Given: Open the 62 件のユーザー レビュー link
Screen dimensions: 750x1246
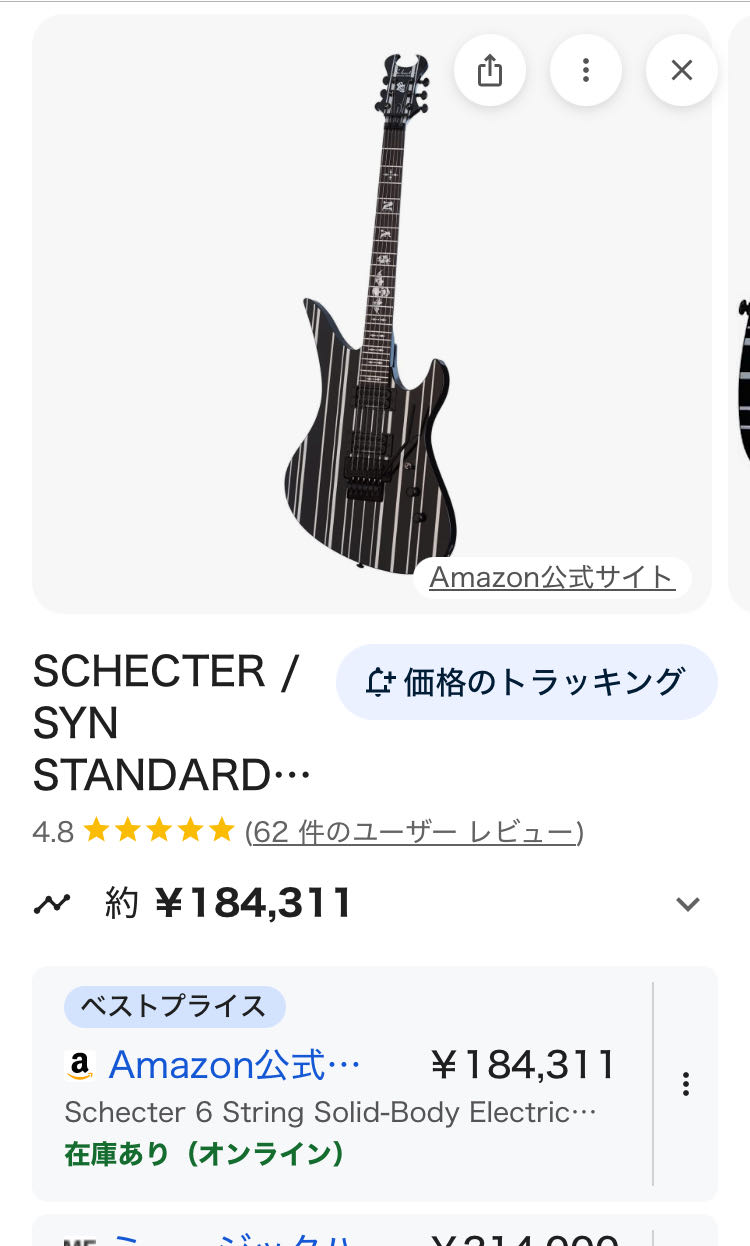Looking at the screenshot, I should point(414,831).
